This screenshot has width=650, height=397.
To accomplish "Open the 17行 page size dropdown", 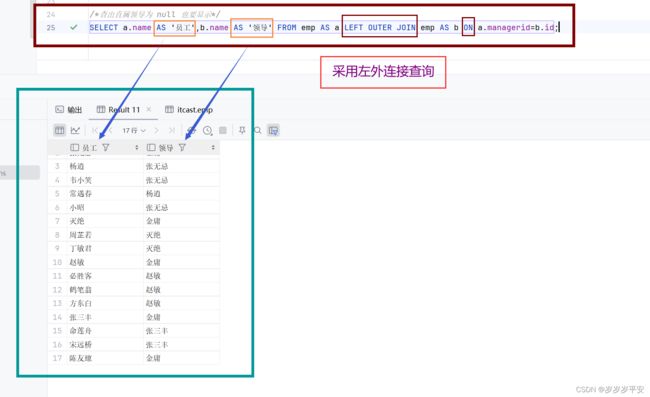I will coord(134,131).
